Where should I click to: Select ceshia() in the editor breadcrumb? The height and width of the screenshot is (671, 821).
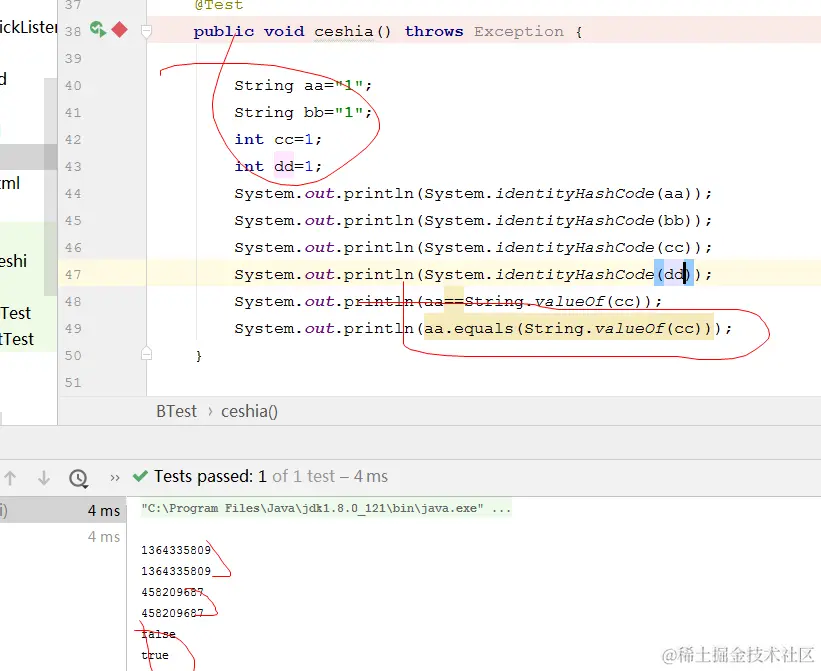(249, 411)
